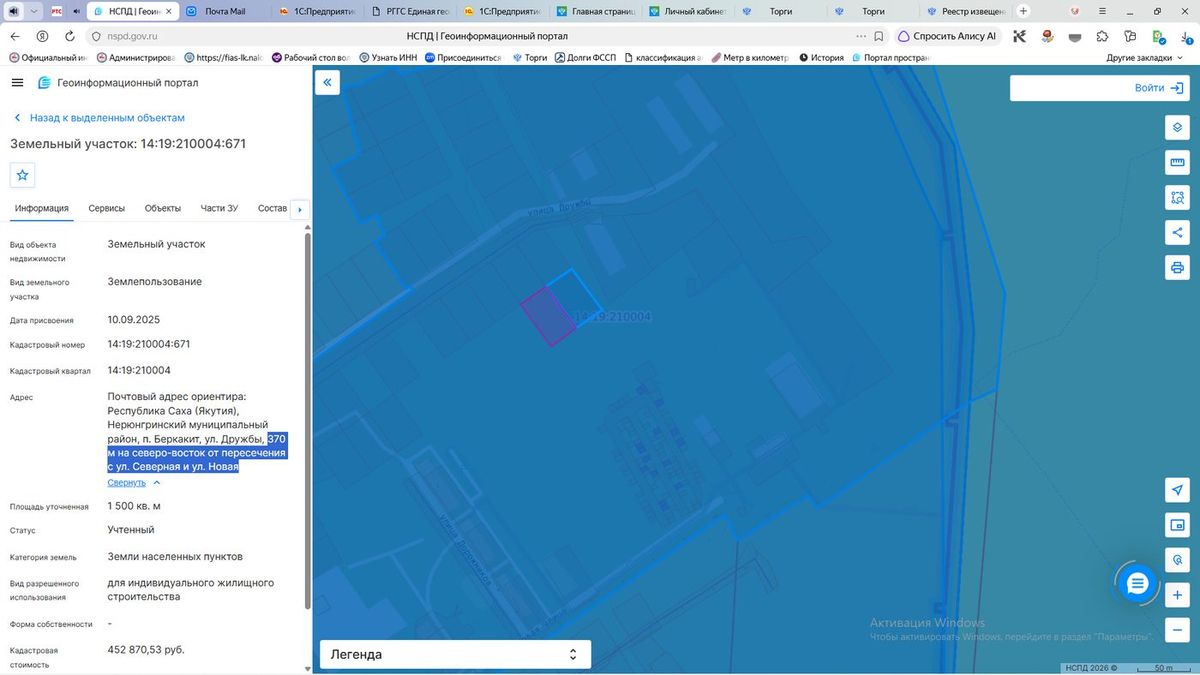The width and height of the screenshot is (1200, 675).
Task: Switch to the Объекты tab
Action: click(x=162, y=208)
